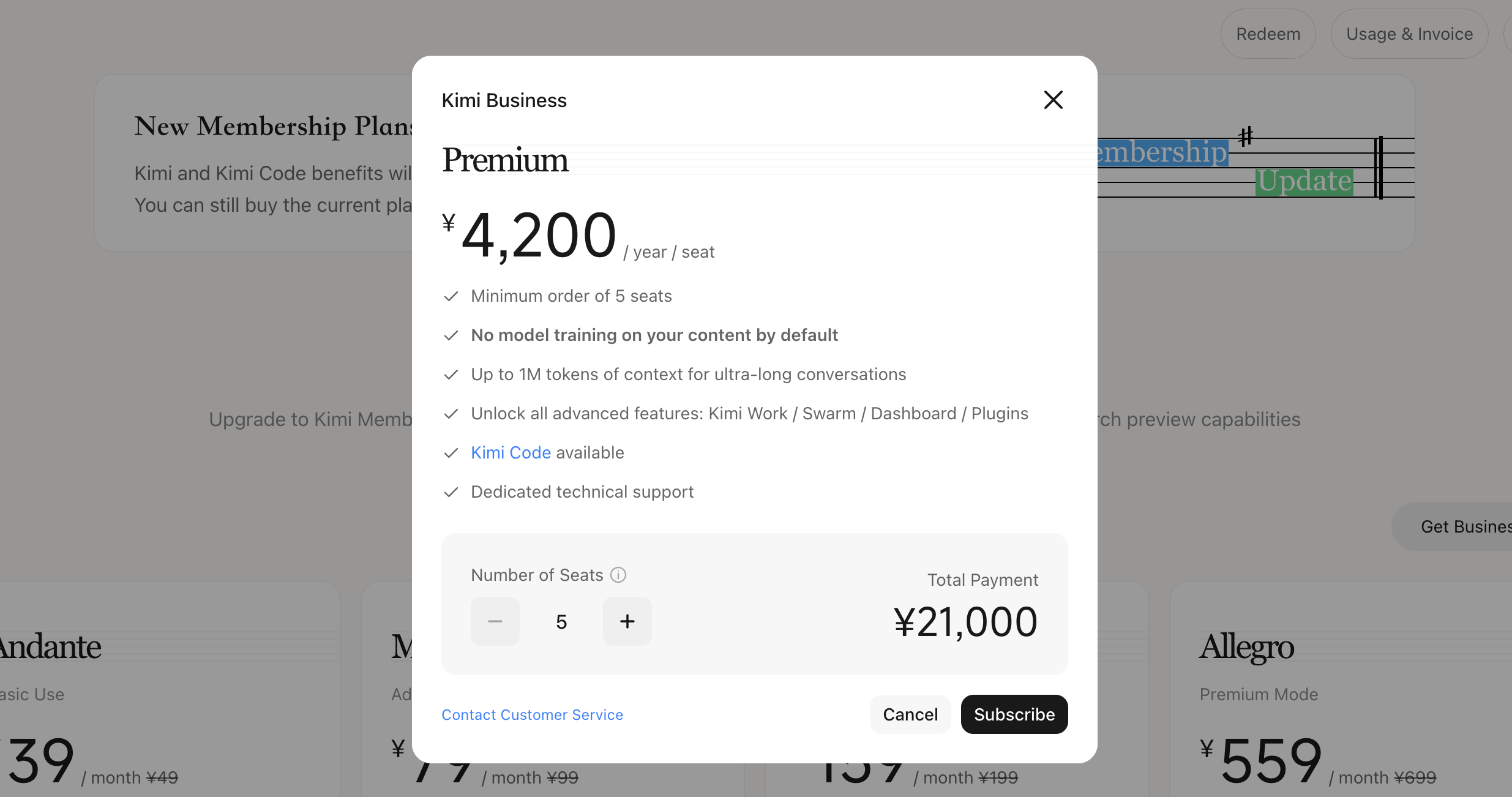Open Usage & Invoice

pos(1409,34)
